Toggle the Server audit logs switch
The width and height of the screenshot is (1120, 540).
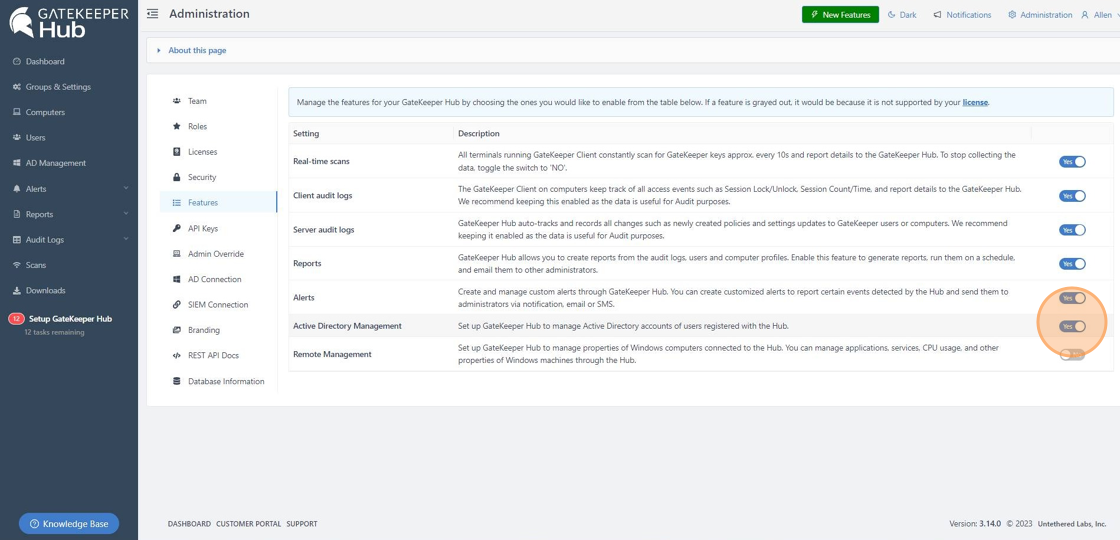click(x=1072, y=230)
